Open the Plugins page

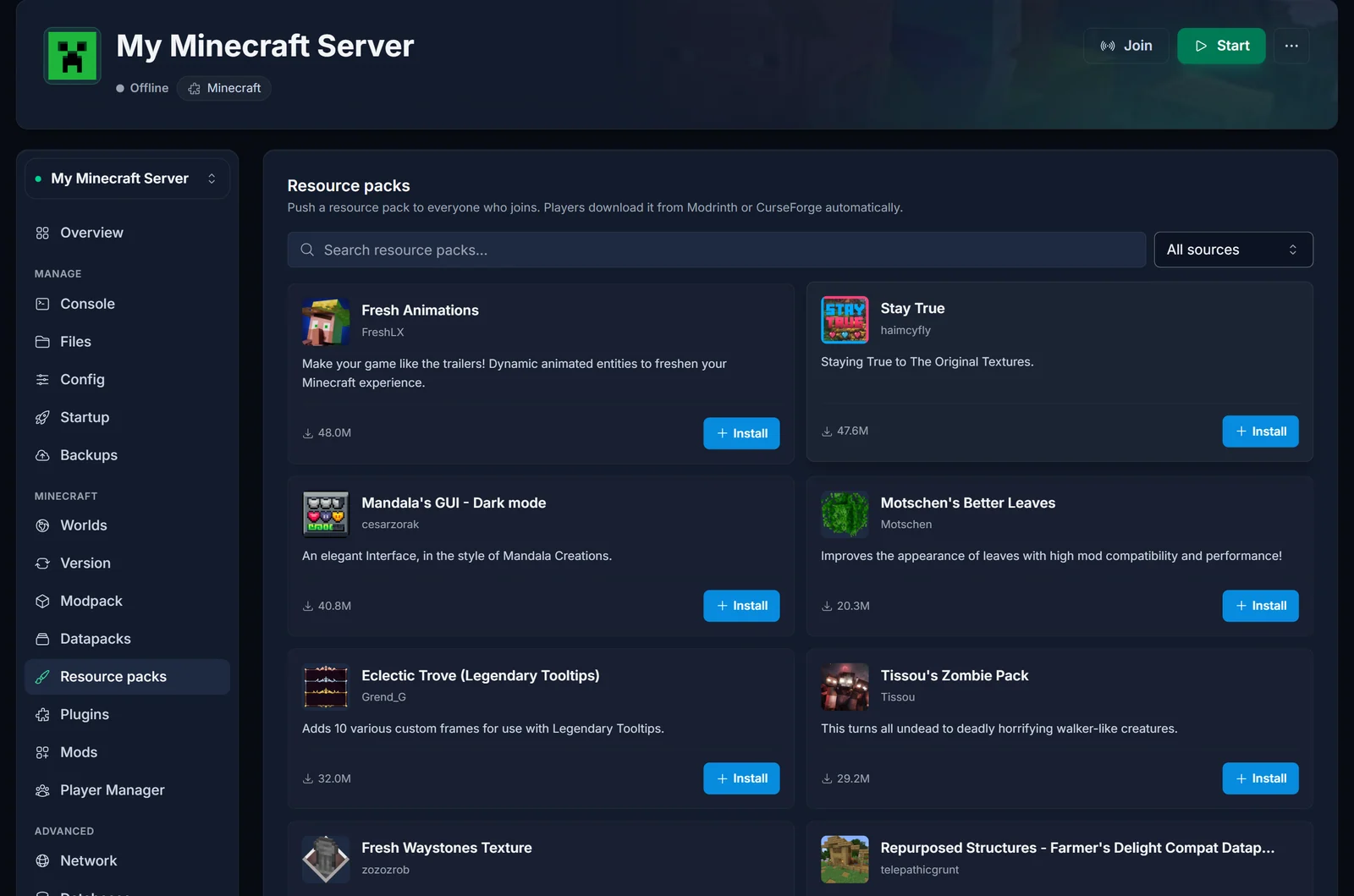coord(127,715)
